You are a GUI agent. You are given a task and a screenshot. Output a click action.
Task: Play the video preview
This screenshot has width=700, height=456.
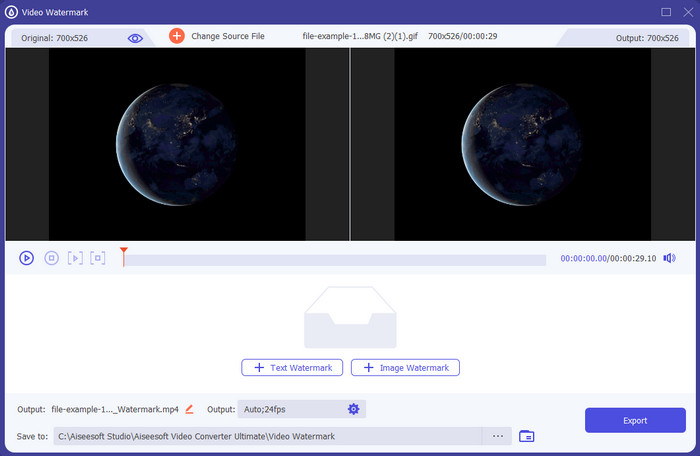pos(26,258)
